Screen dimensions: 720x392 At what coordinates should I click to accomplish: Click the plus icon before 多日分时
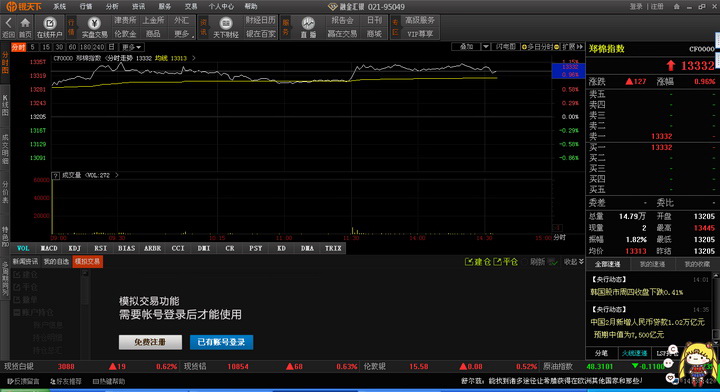[x=524, y=47]
